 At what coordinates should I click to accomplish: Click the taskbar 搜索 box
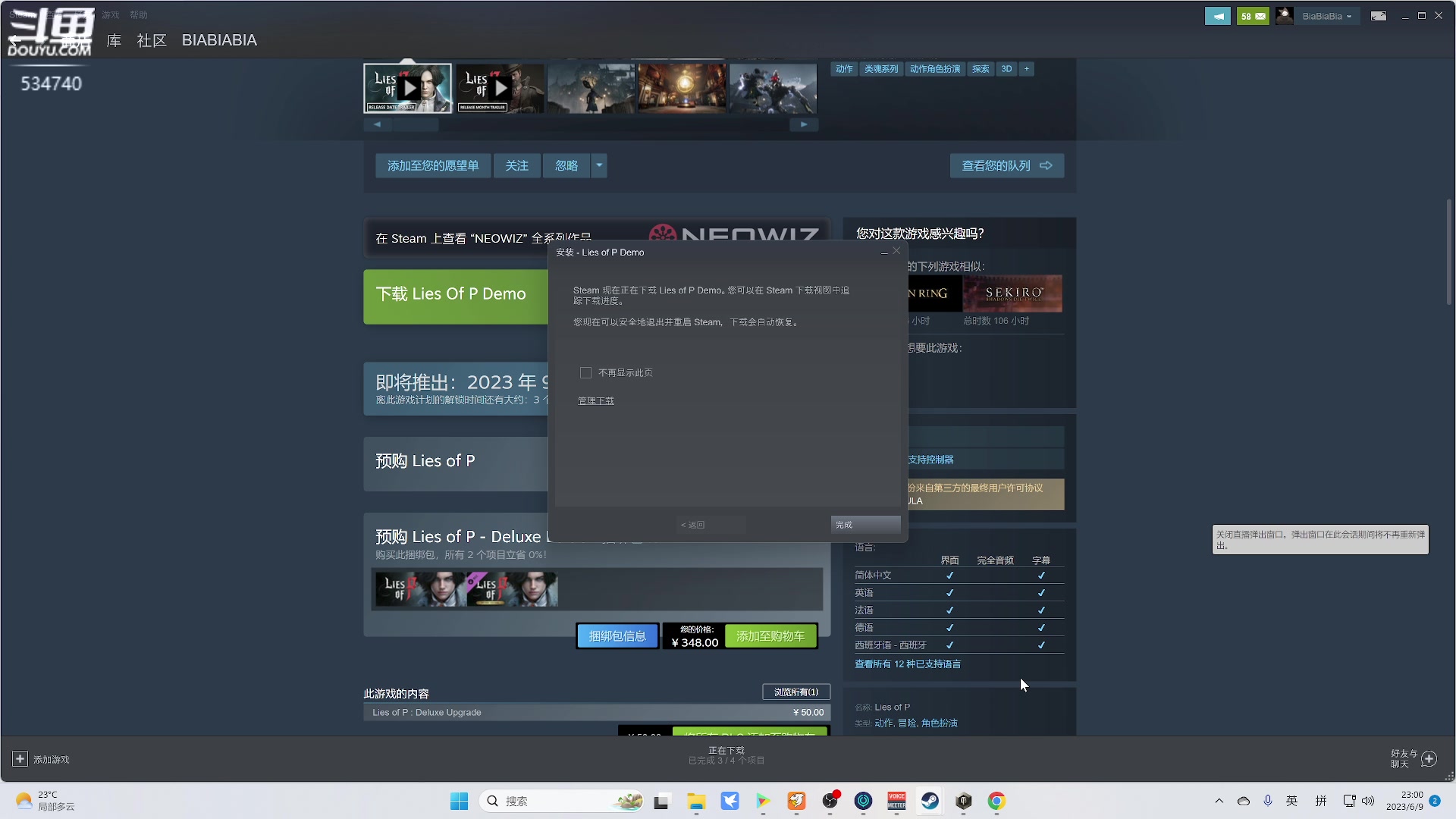click(563, 802)
